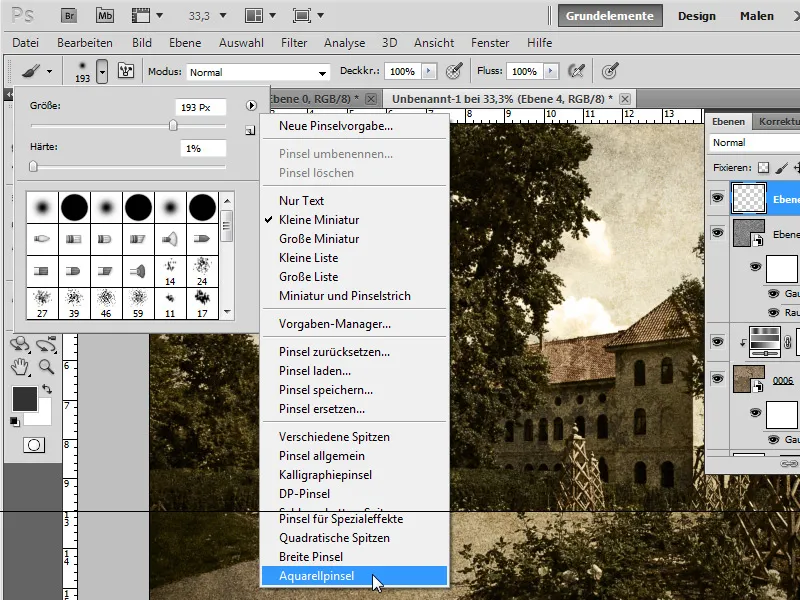Pick brush preset 27
800x600 pixels.
coord(42,304)
